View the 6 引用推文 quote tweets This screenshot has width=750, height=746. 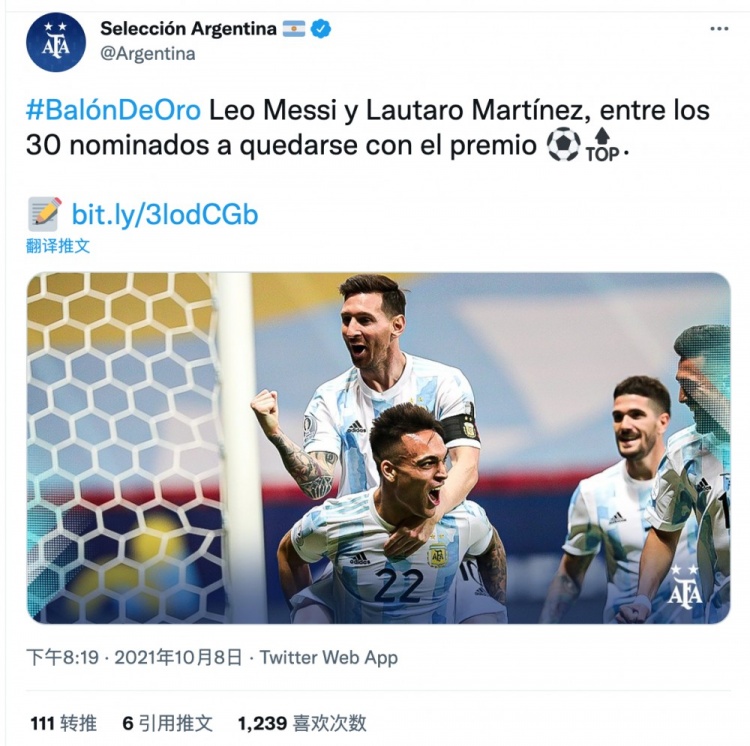(167, 723)
